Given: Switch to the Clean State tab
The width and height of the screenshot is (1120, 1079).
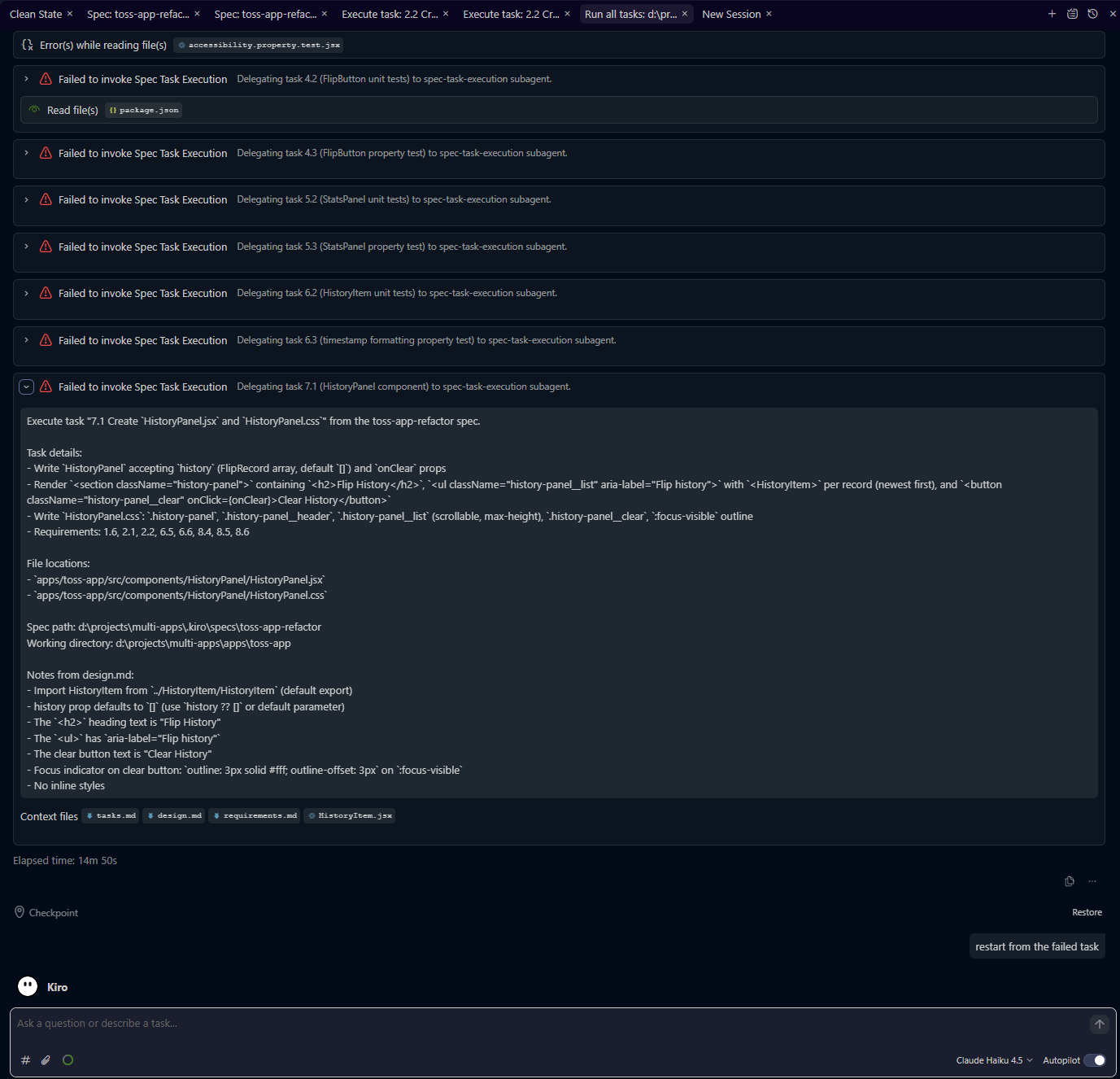Looking at the screenshot, I should pos(36,14).
